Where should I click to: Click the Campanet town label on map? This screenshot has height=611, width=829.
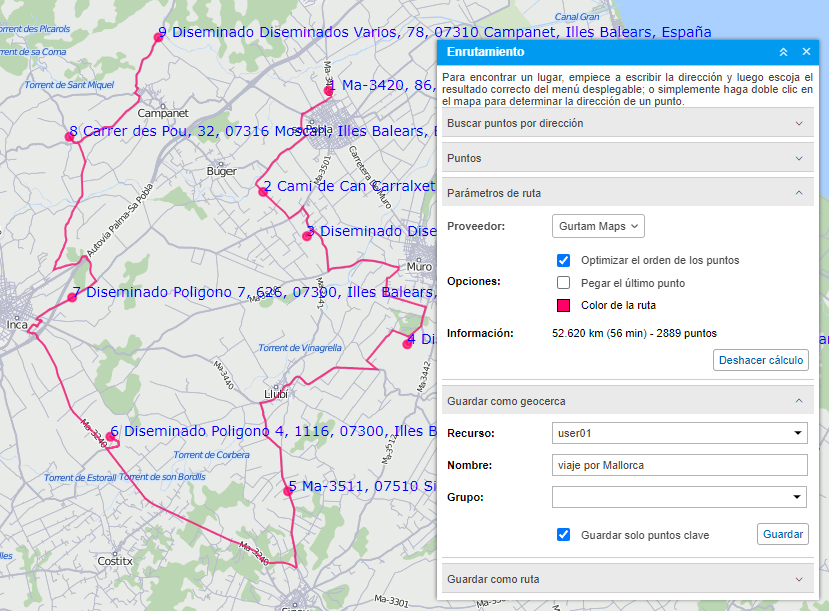click(x=163, y=113)
